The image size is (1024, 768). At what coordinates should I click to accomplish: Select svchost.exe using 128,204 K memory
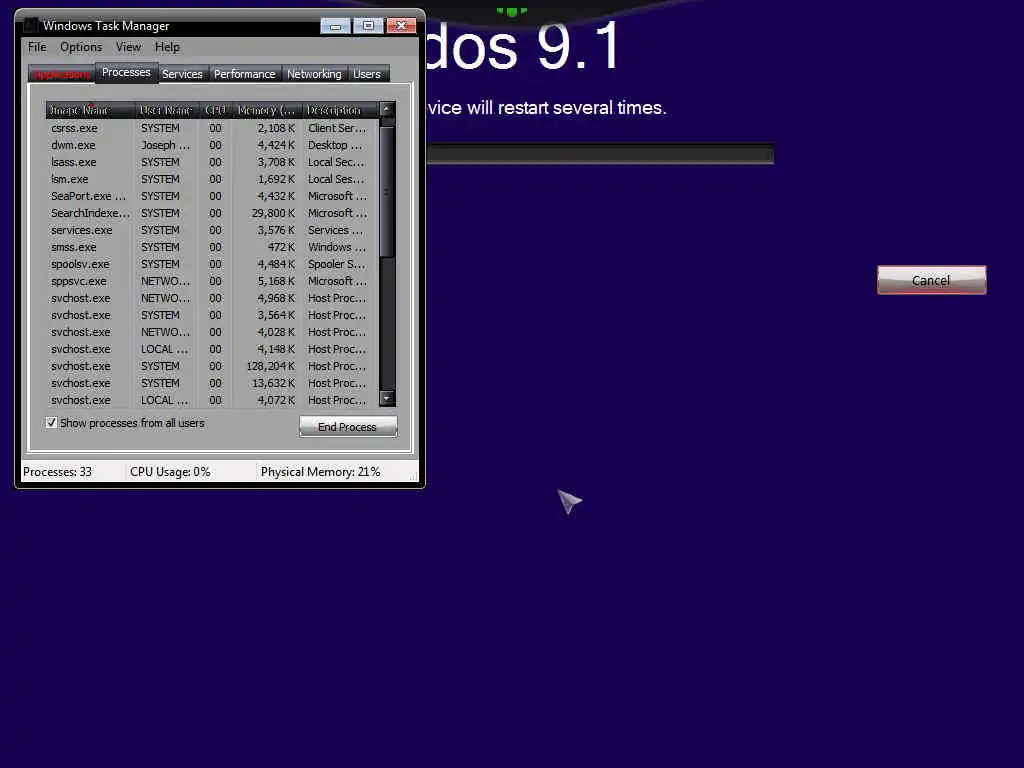click(x=212, y=366)
